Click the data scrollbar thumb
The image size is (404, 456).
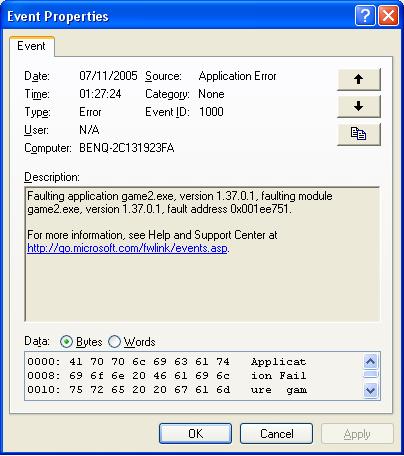(x=371, y=375)
